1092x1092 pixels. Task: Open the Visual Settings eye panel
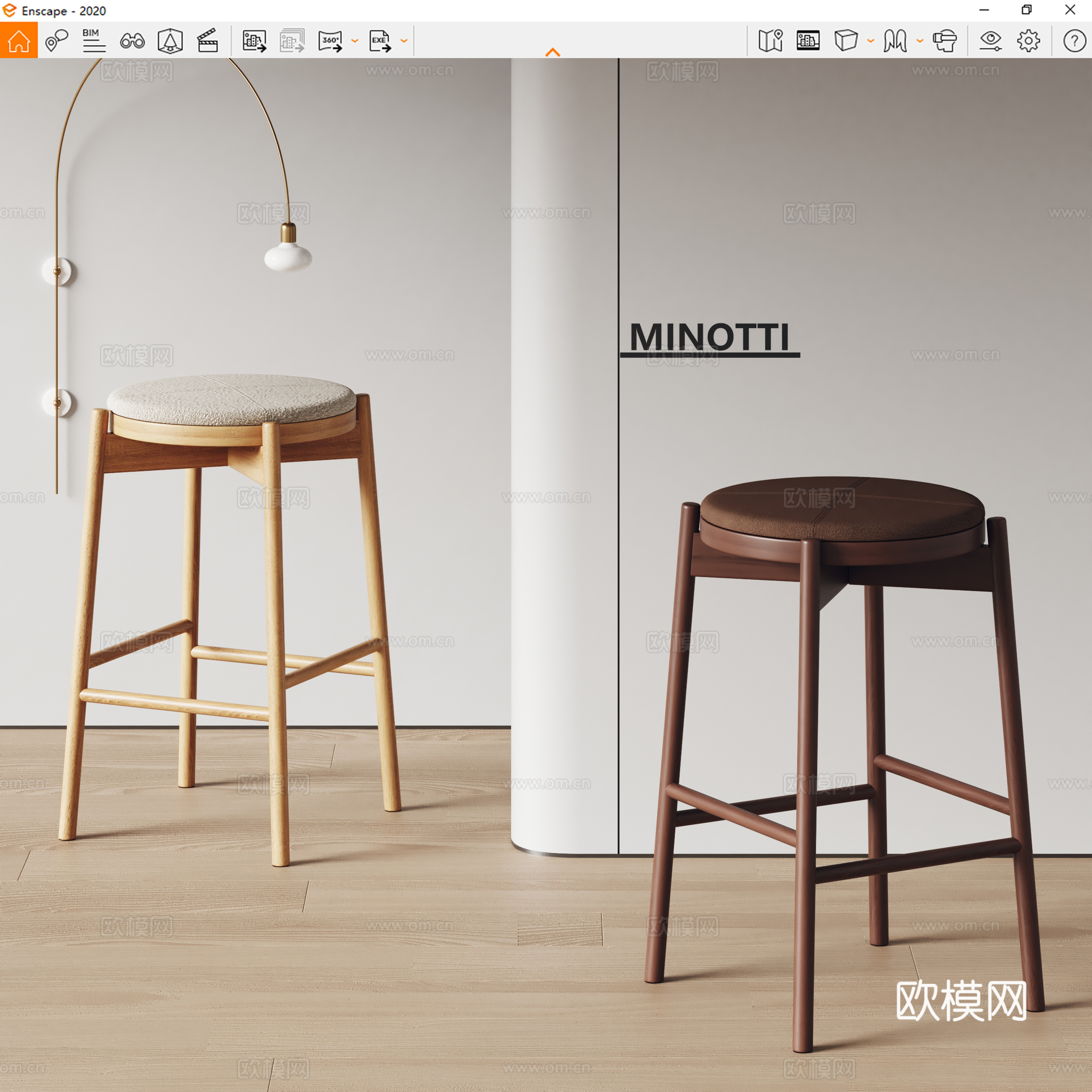990,40
